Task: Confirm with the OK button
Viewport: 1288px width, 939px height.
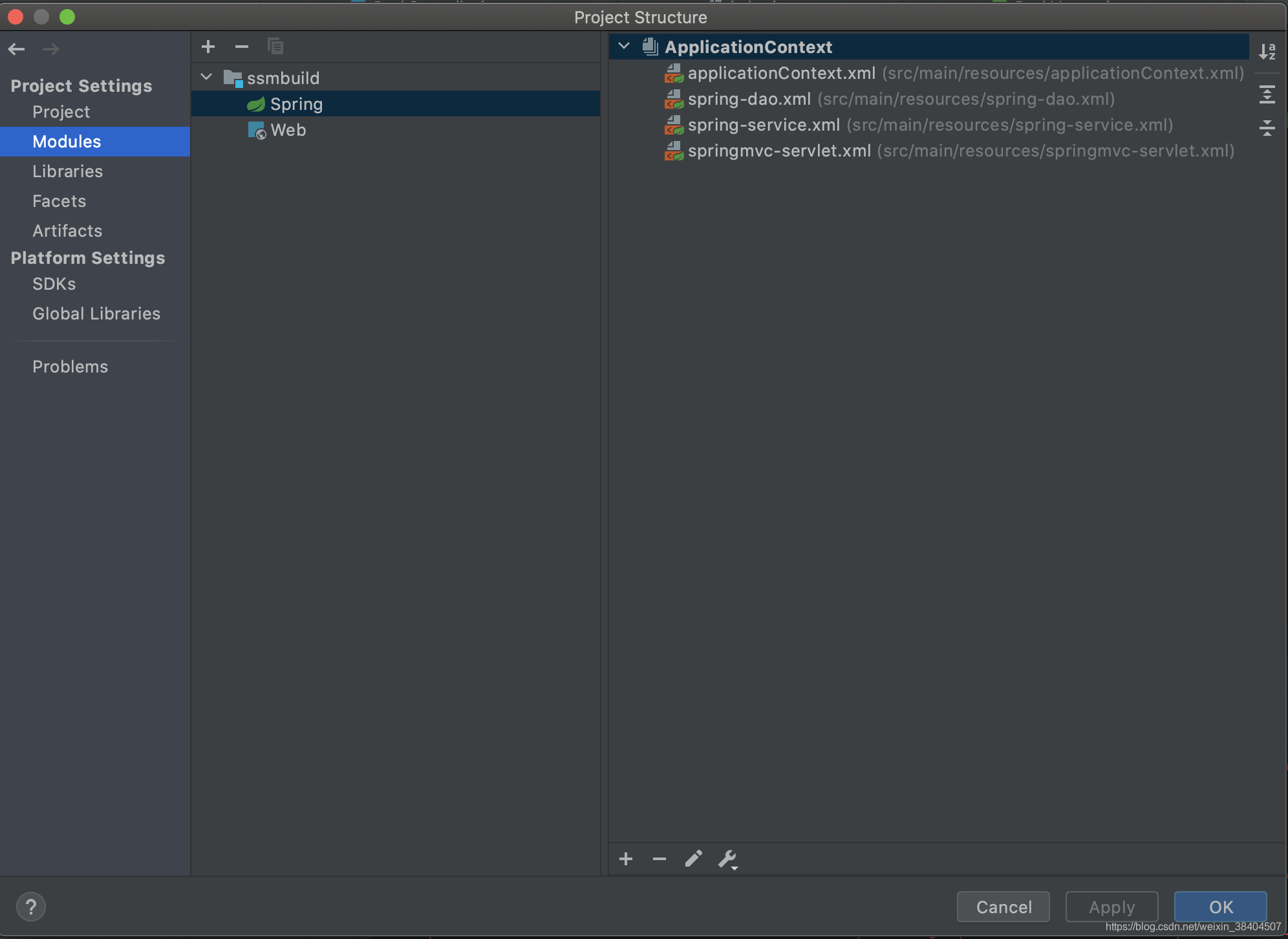Action: (x=1221, y=907)
